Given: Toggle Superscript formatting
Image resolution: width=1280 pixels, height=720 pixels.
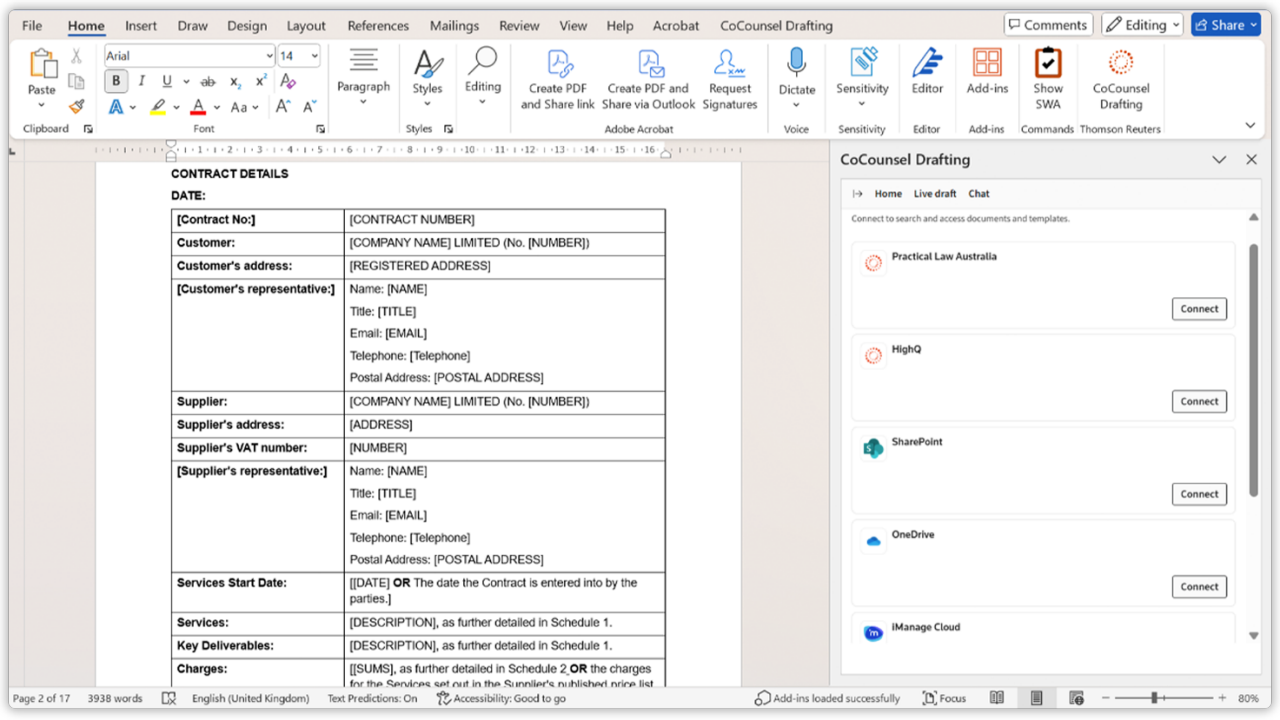Looking at the screenshot, I should pos(261,81).
